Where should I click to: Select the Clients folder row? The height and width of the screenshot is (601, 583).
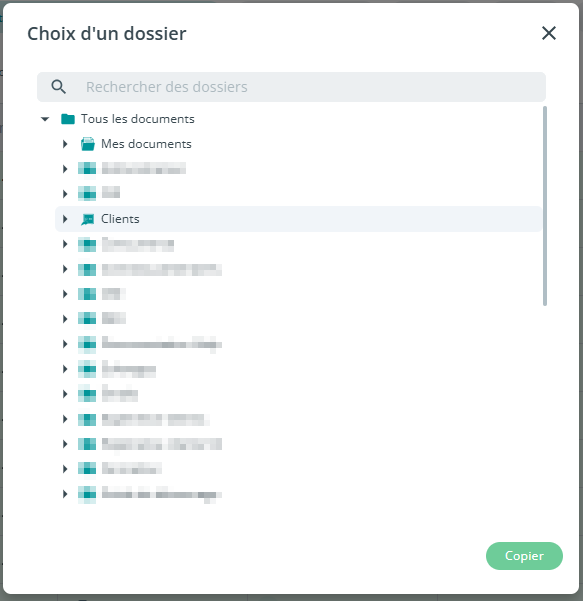299,219
